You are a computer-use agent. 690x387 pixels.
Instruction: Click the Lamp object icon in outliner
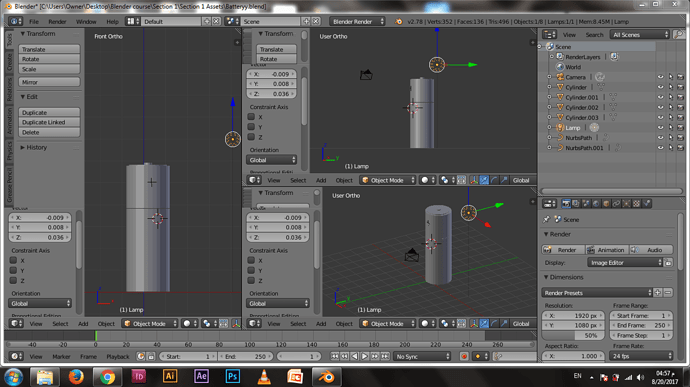click(560, 128)
